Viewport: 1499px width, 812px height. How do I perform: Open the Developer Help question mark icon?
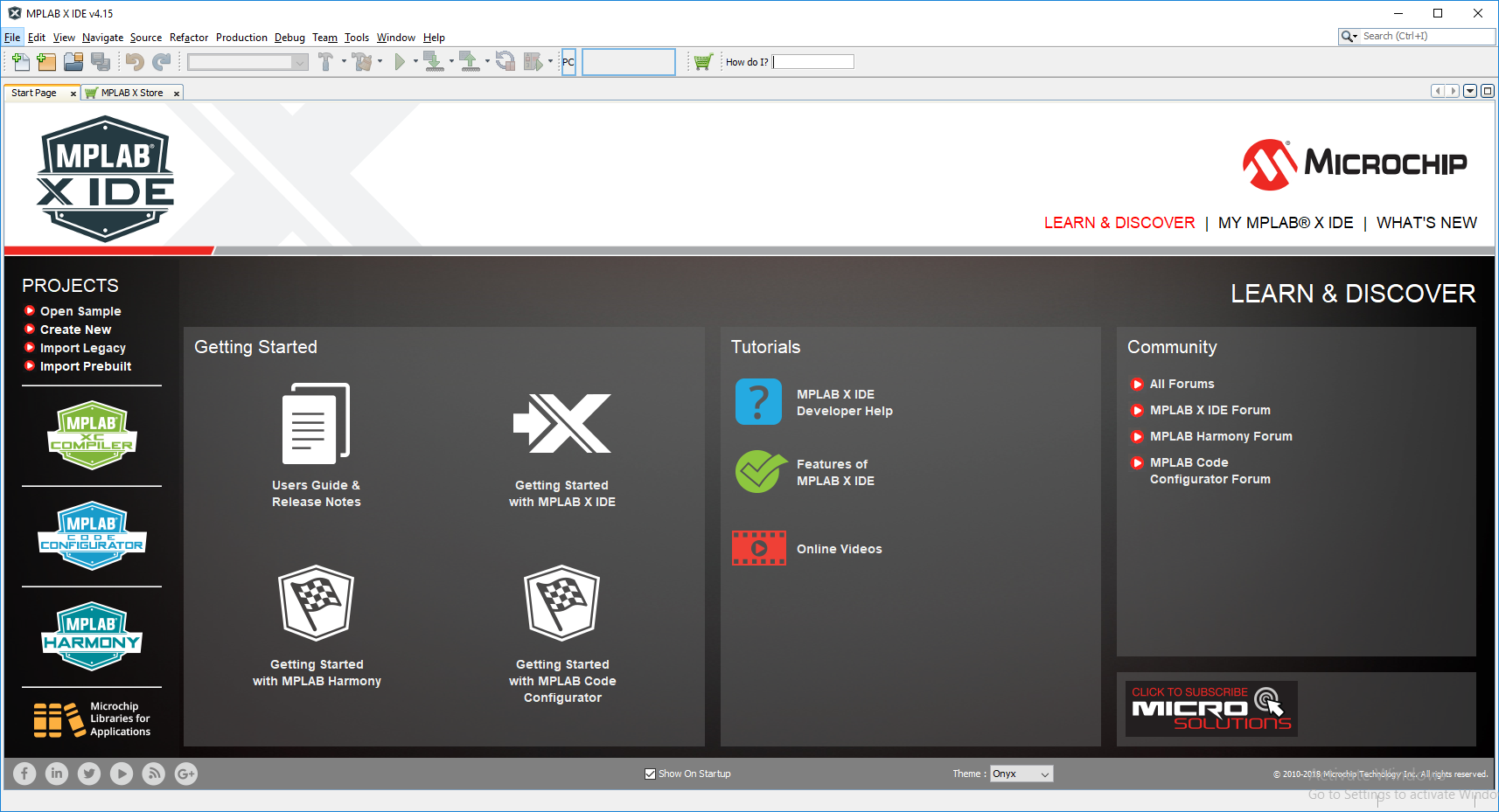[758, 402]
